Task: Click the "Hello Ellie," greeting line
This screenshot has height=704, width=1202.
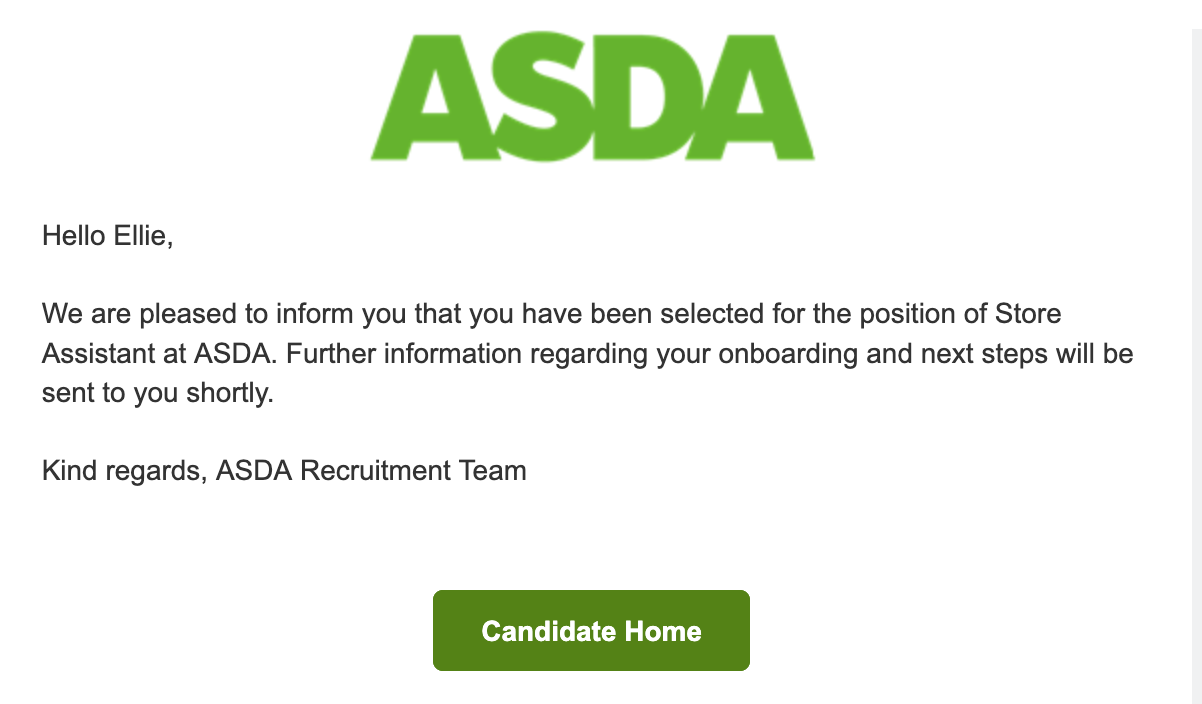Action: pyautogui.click(x=107, y=238)
